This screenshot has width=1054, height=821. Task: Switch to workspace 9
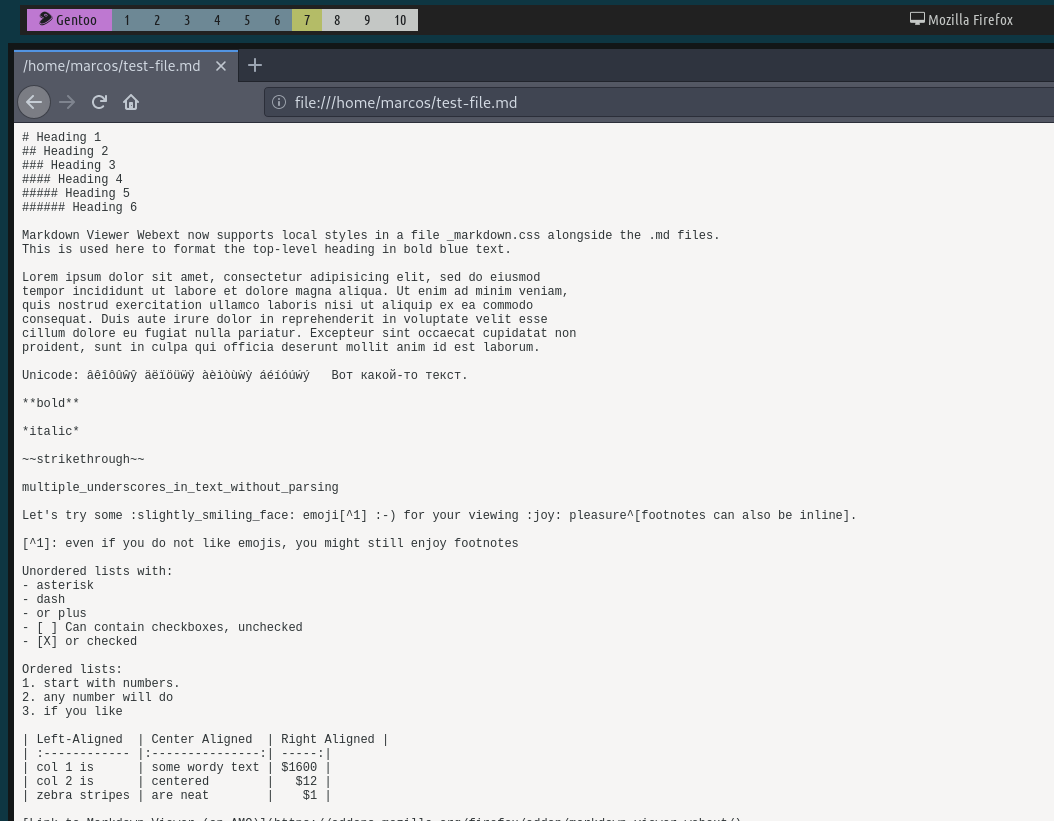(367, 20)
